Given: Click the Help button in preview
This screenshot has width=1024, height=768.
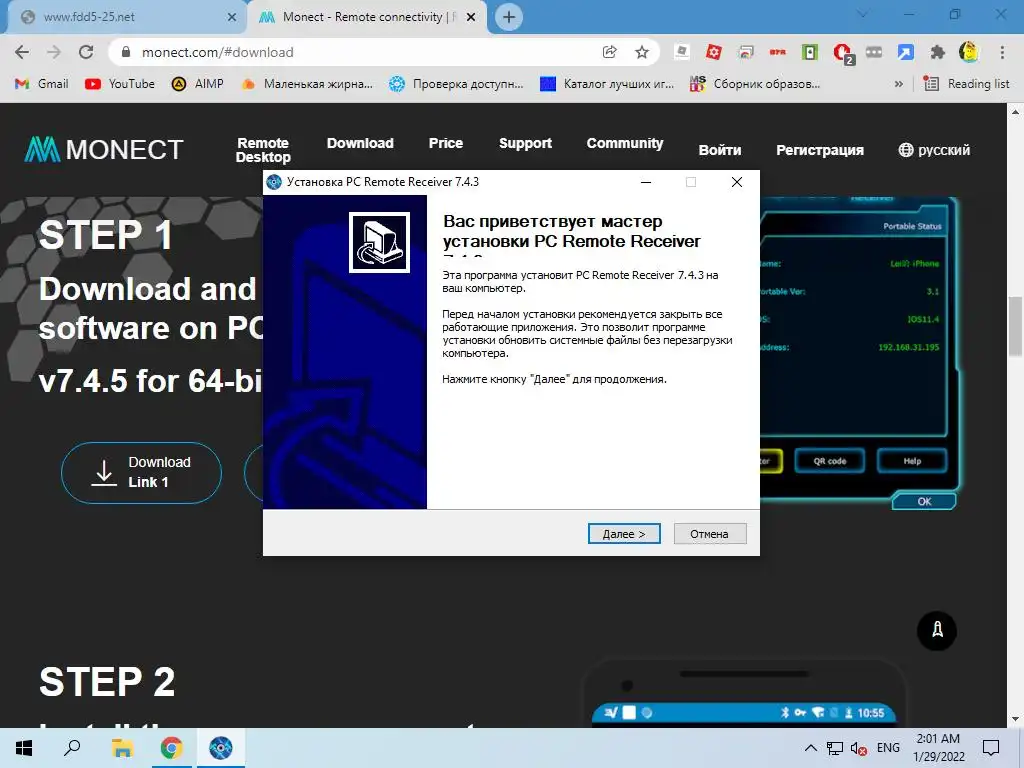Looking at the screenshot, I should coord(912,461).
